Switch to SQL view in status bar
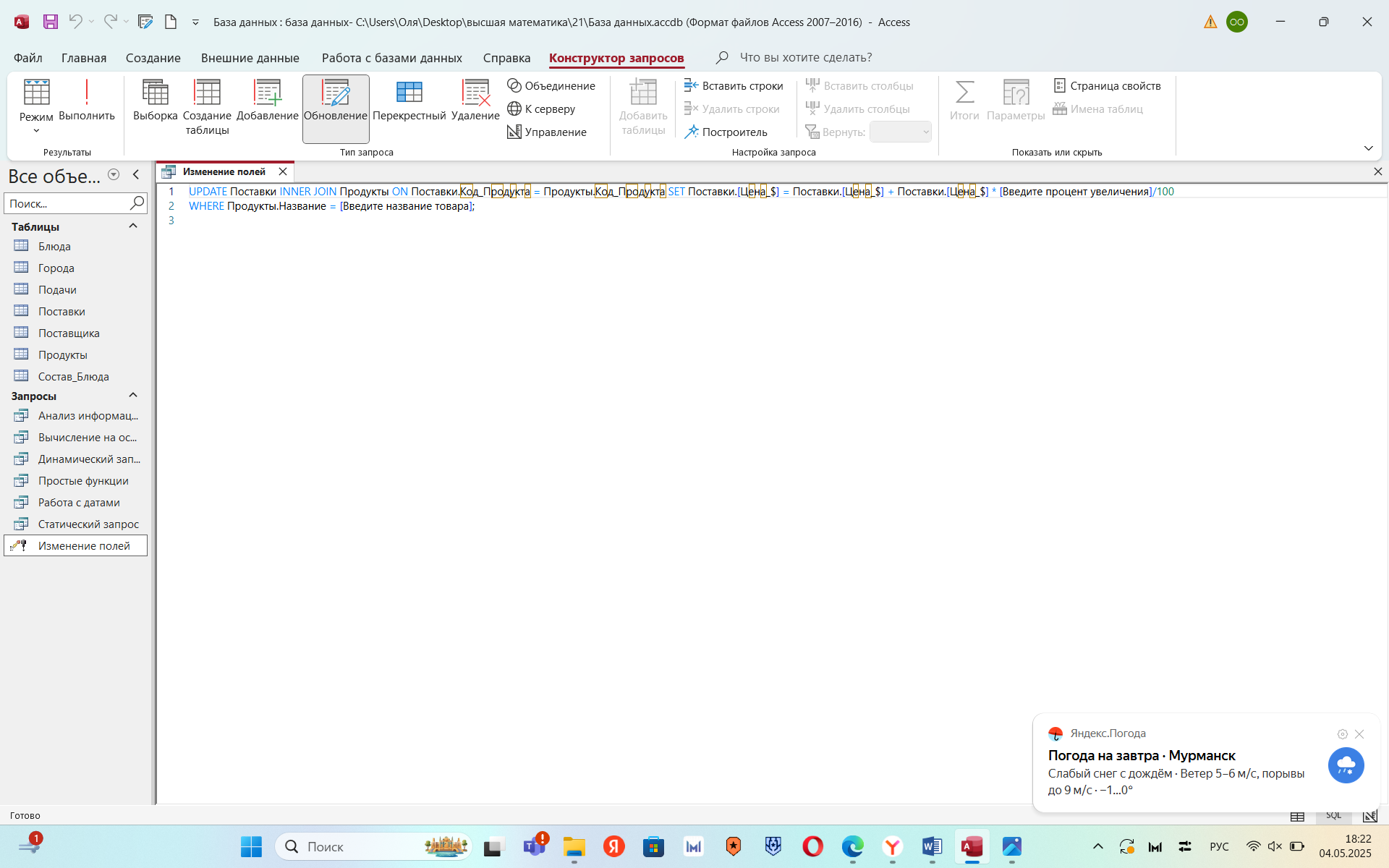Image resolution: width=1389 pixels, height=868 pixels. pyautogui.click(x=1333, y=816)
